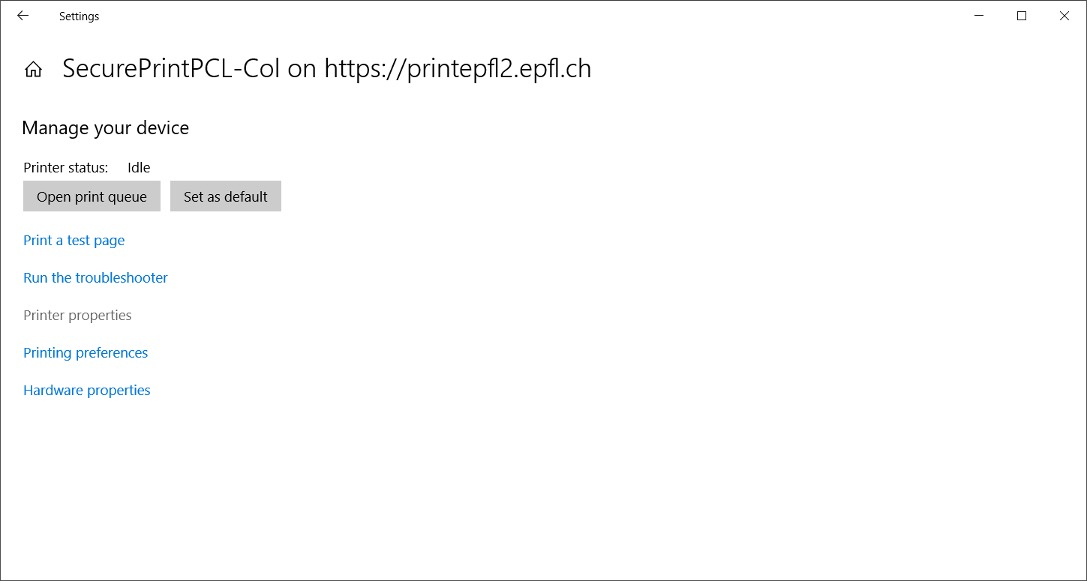Go back using the back arrow
The image size is (1087, 581).
pos(23,16)
